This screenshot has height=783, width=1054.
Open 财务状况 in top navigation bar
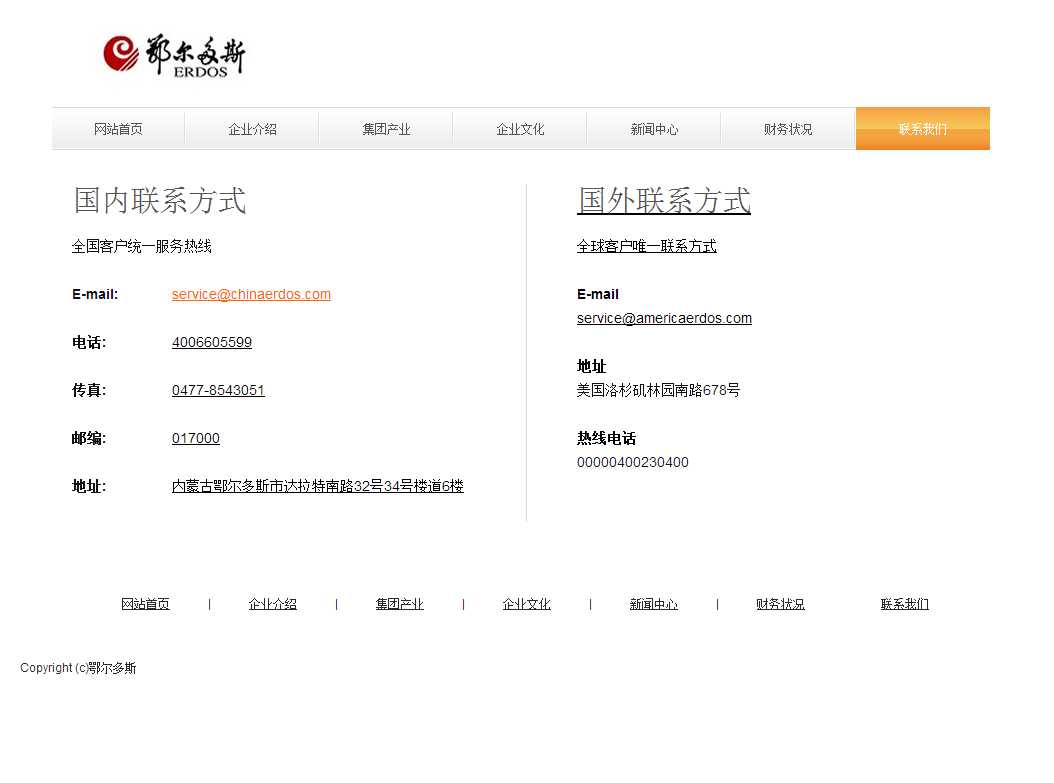pos(788,129)
